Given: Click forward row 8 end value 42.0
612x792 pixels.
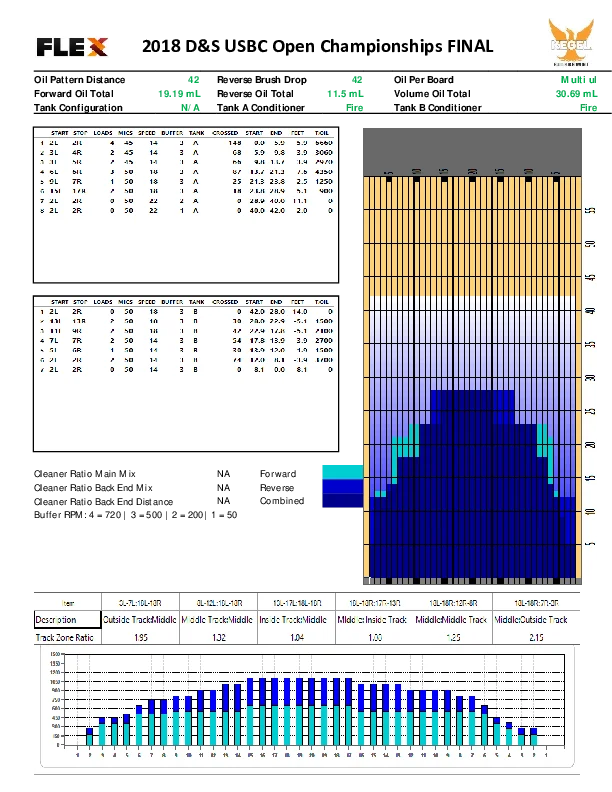Looking at the screenshot, I should (x=277, y=211).
